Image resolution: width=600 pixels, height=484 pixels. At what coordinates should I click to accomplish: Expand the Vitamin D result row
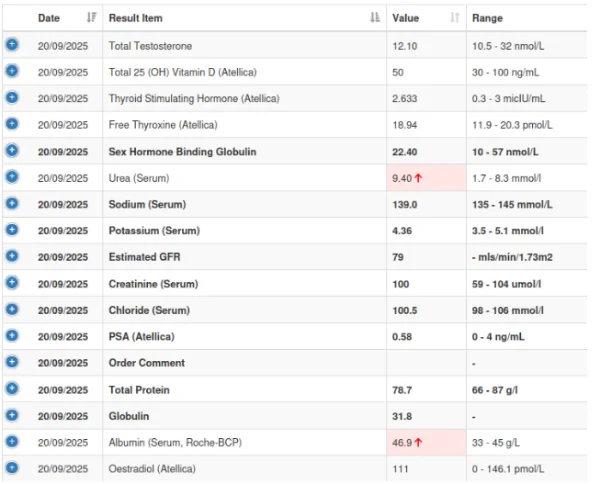12,71
